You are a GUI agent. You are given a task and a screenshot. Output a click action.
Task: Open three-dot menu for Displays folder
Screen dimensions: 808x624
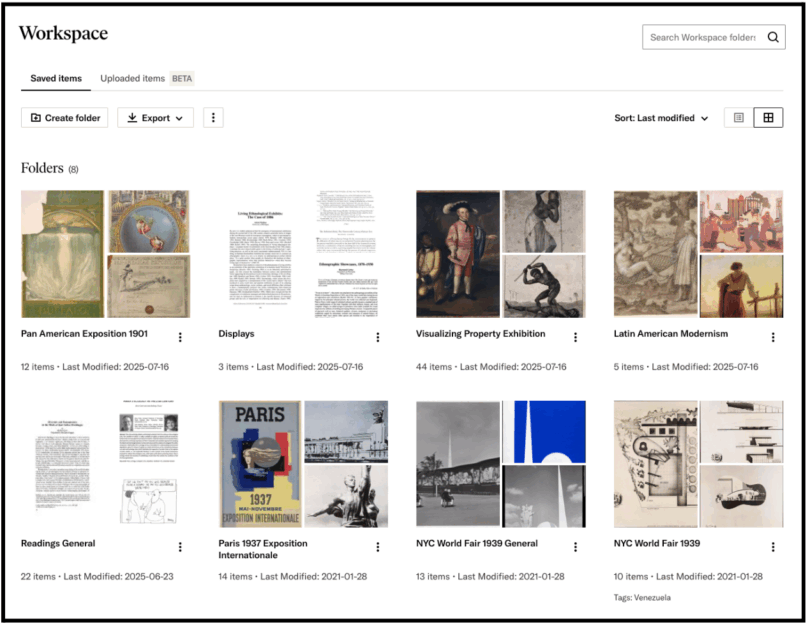(x=378, y=337)
